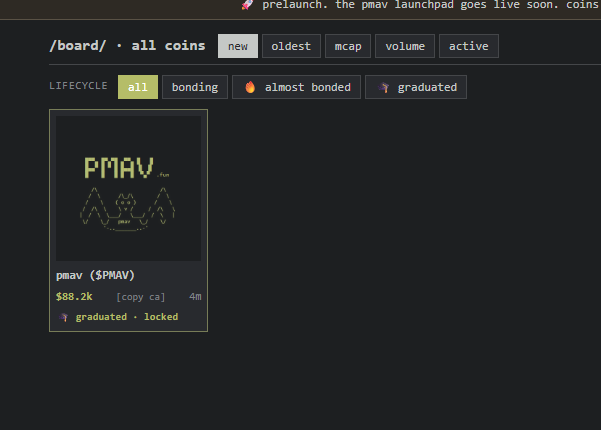
Task: Sort coins by mcap
Action: (348, 46)
